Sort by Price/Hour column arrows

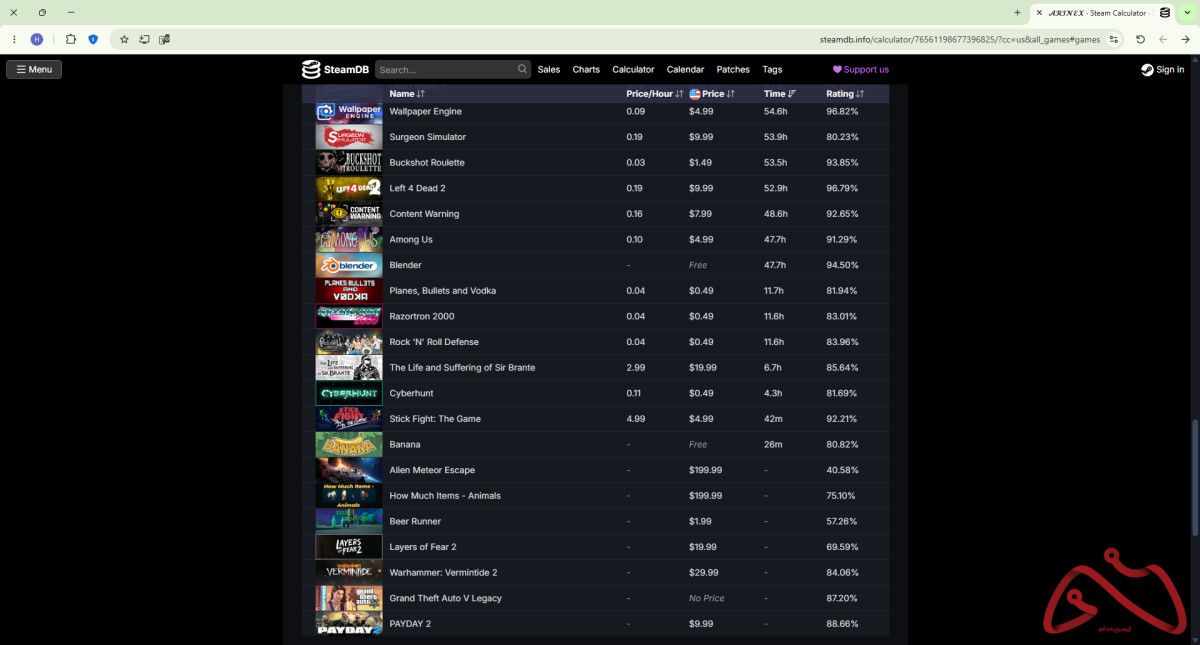(x=679, y=94)
